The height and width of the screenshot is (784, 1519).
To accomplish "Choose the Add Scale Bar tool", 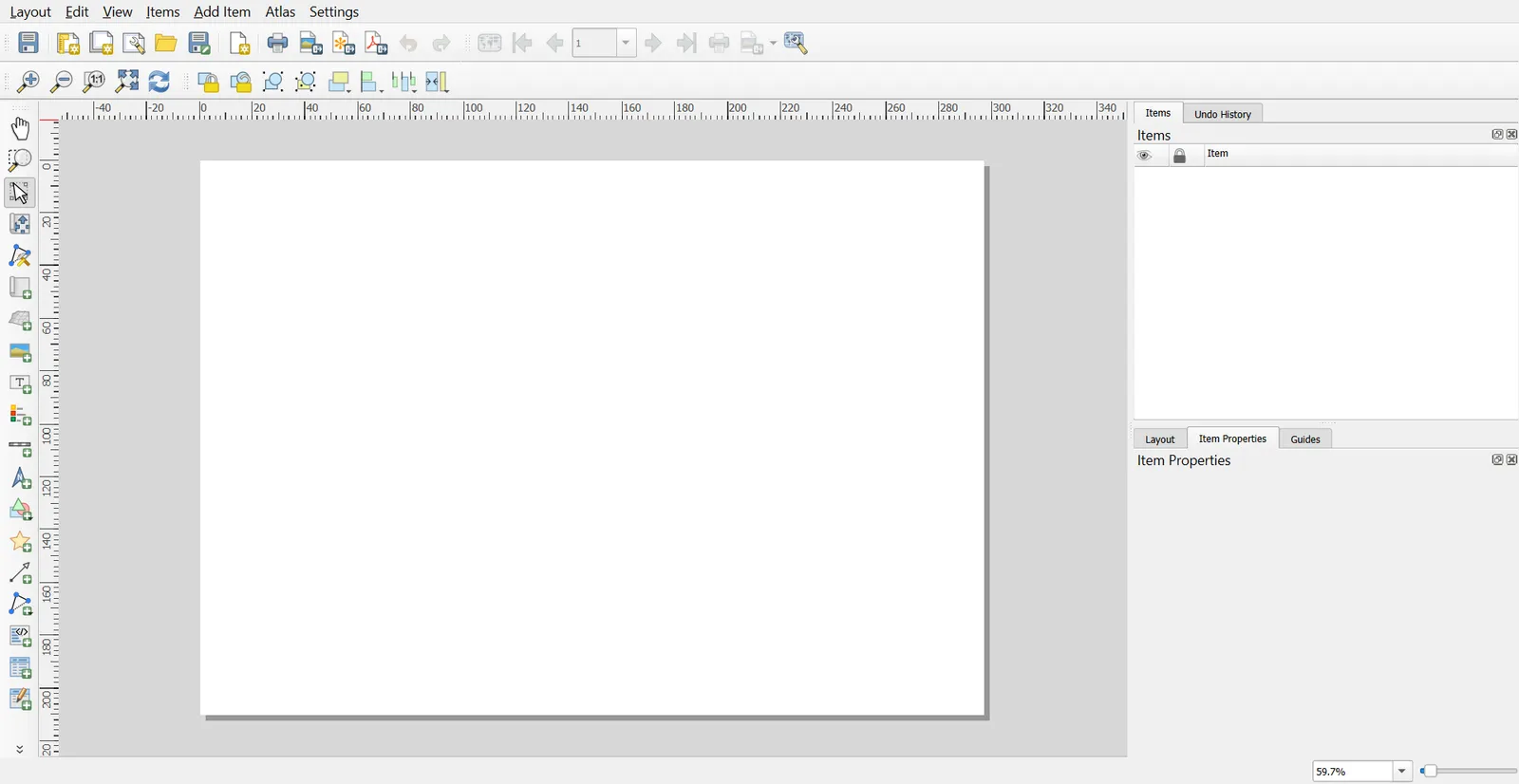I will coord(20,447).
